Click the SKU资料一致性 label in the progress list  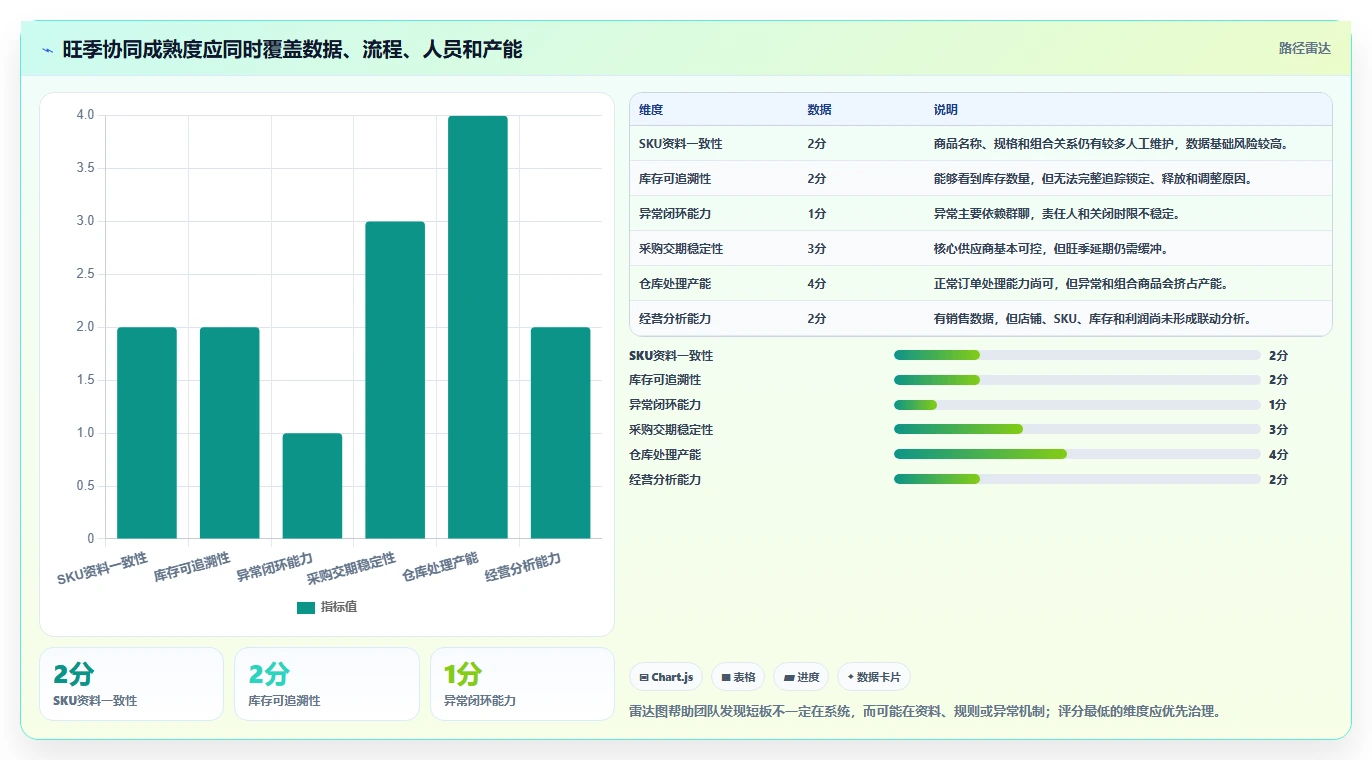(x=671, y=356)
